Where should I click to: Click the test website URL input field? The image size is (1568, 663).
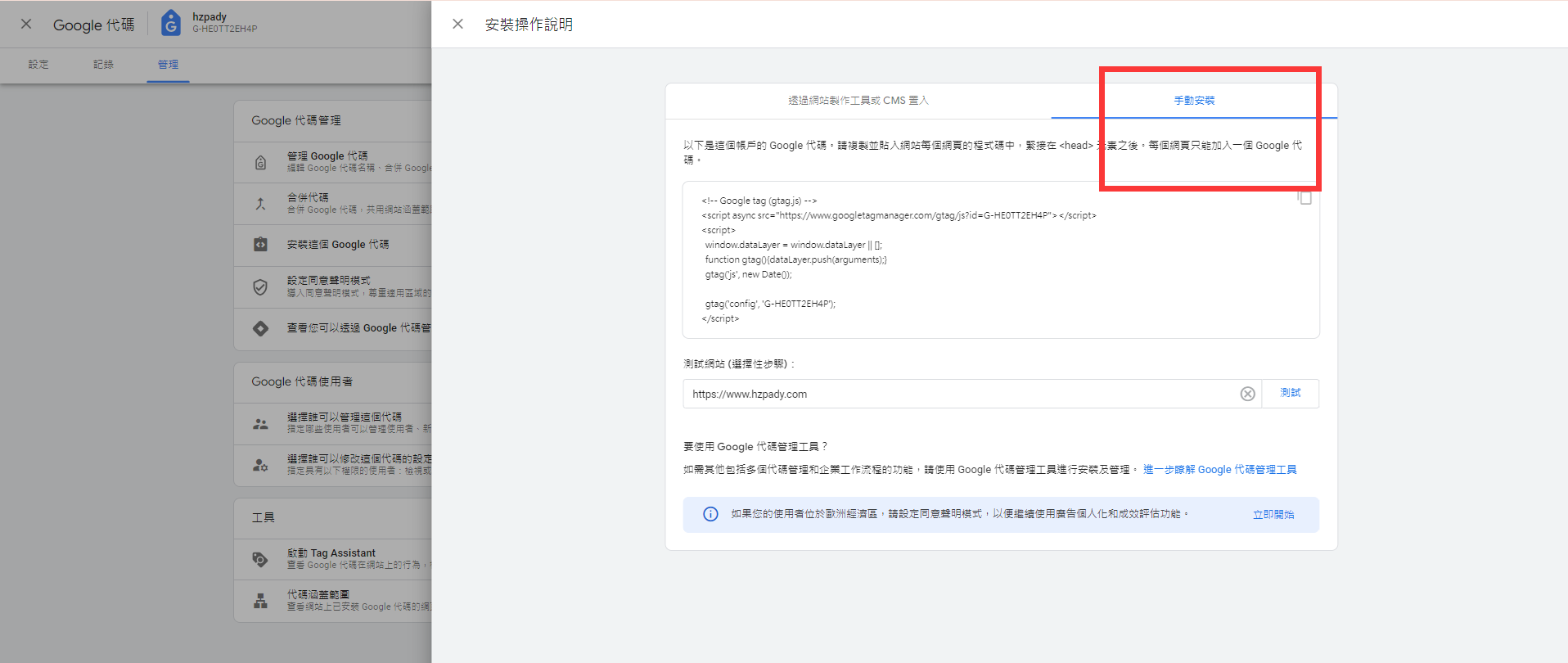[x=957, y=394]
